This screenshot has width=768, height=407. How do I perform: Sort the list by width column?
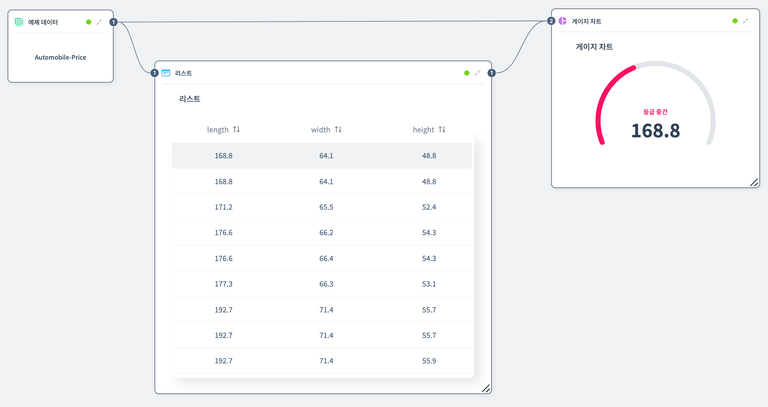338,130
